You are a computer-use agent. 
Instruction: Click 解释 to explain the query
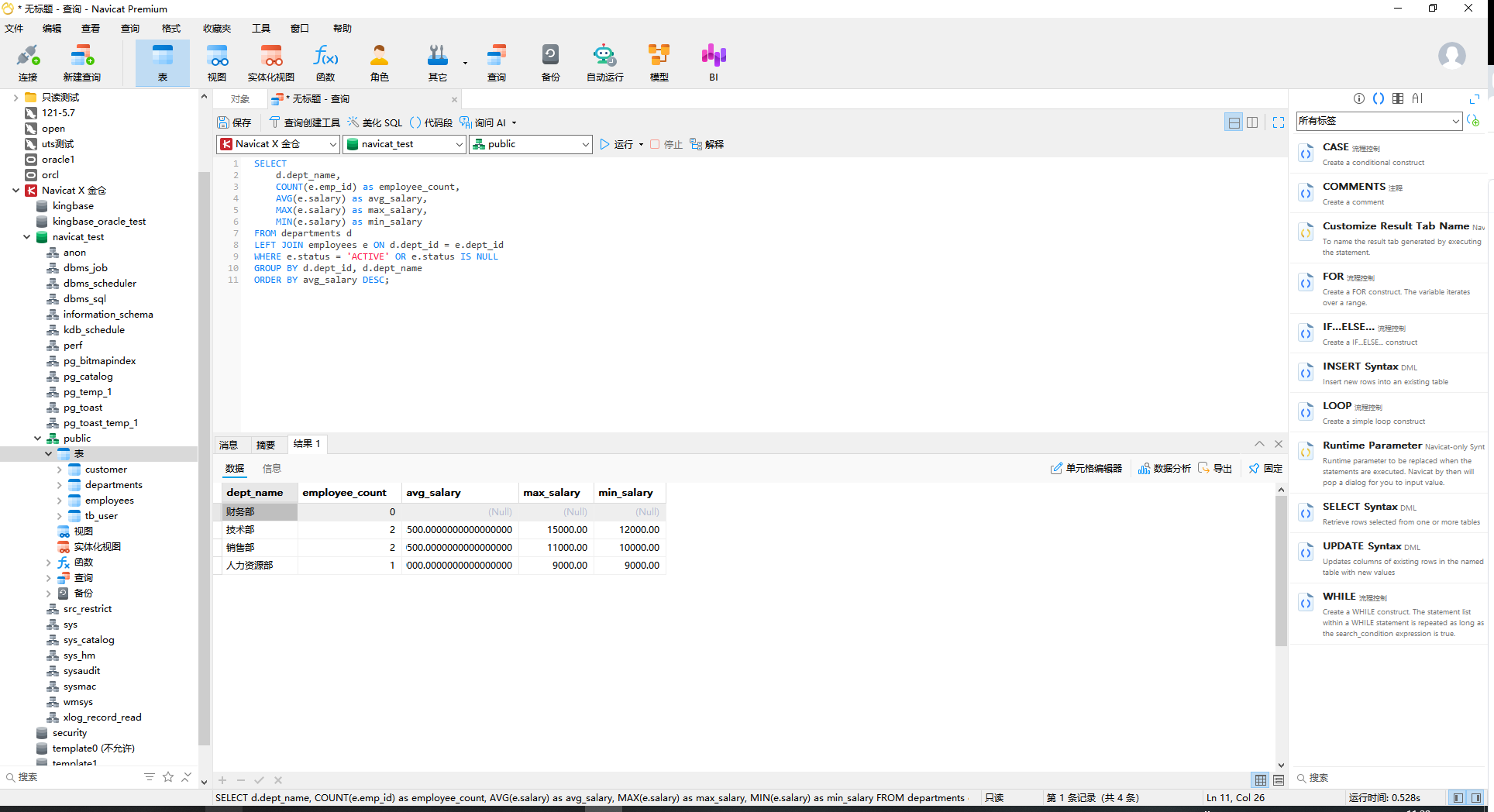(x=707, y=144)
